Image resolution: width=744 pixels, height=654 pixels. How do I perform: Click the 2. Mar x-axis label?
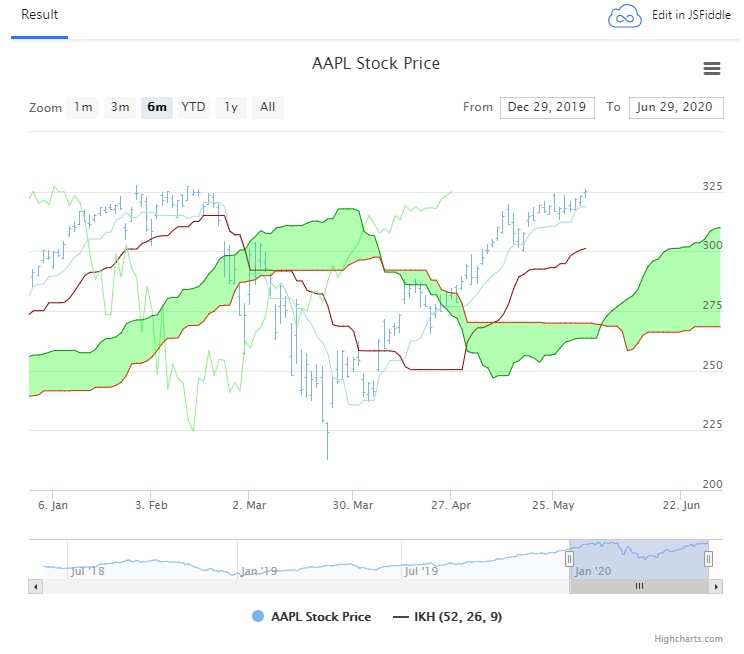pos(249,505)
